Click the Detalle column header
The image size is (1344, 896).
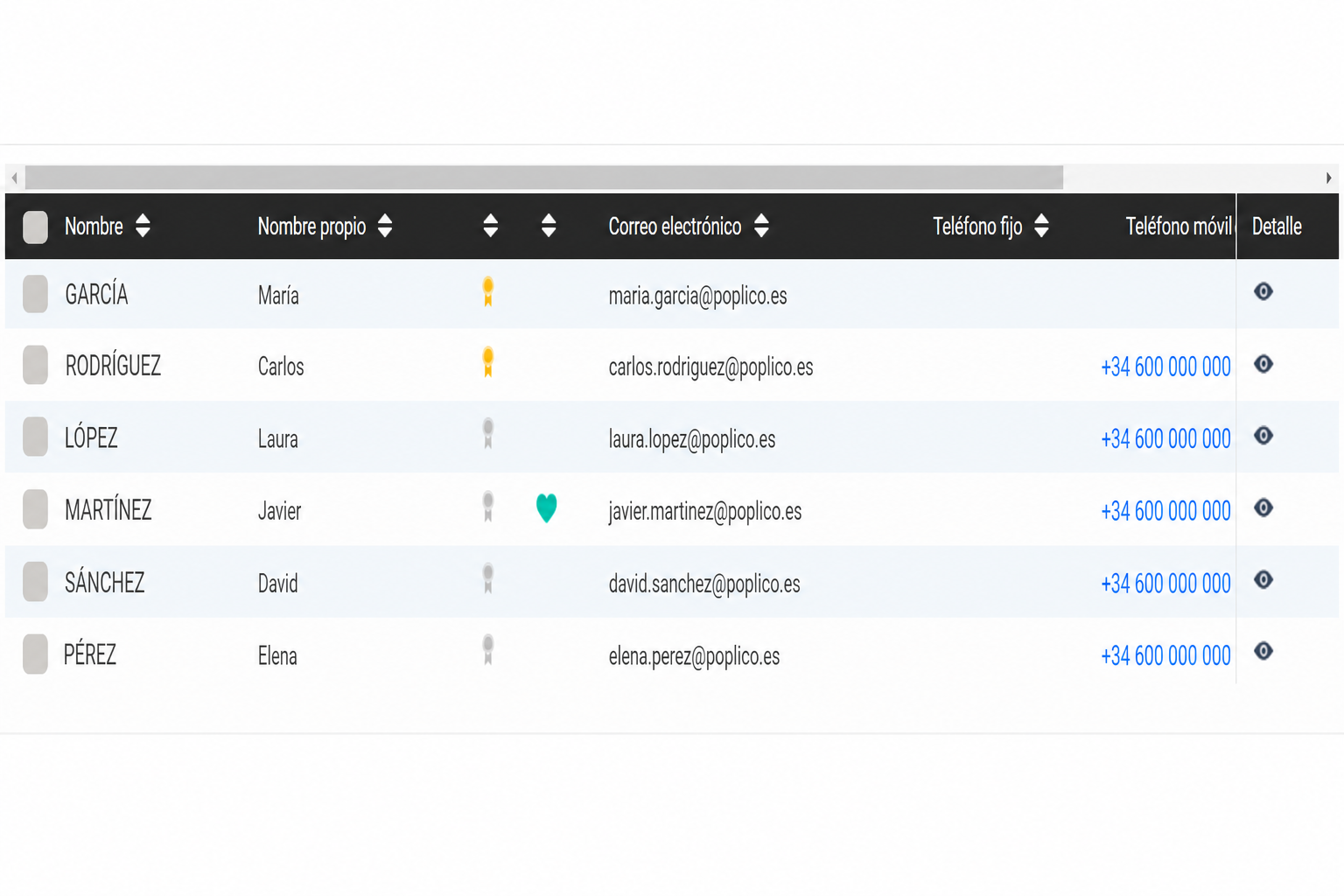1277,227
